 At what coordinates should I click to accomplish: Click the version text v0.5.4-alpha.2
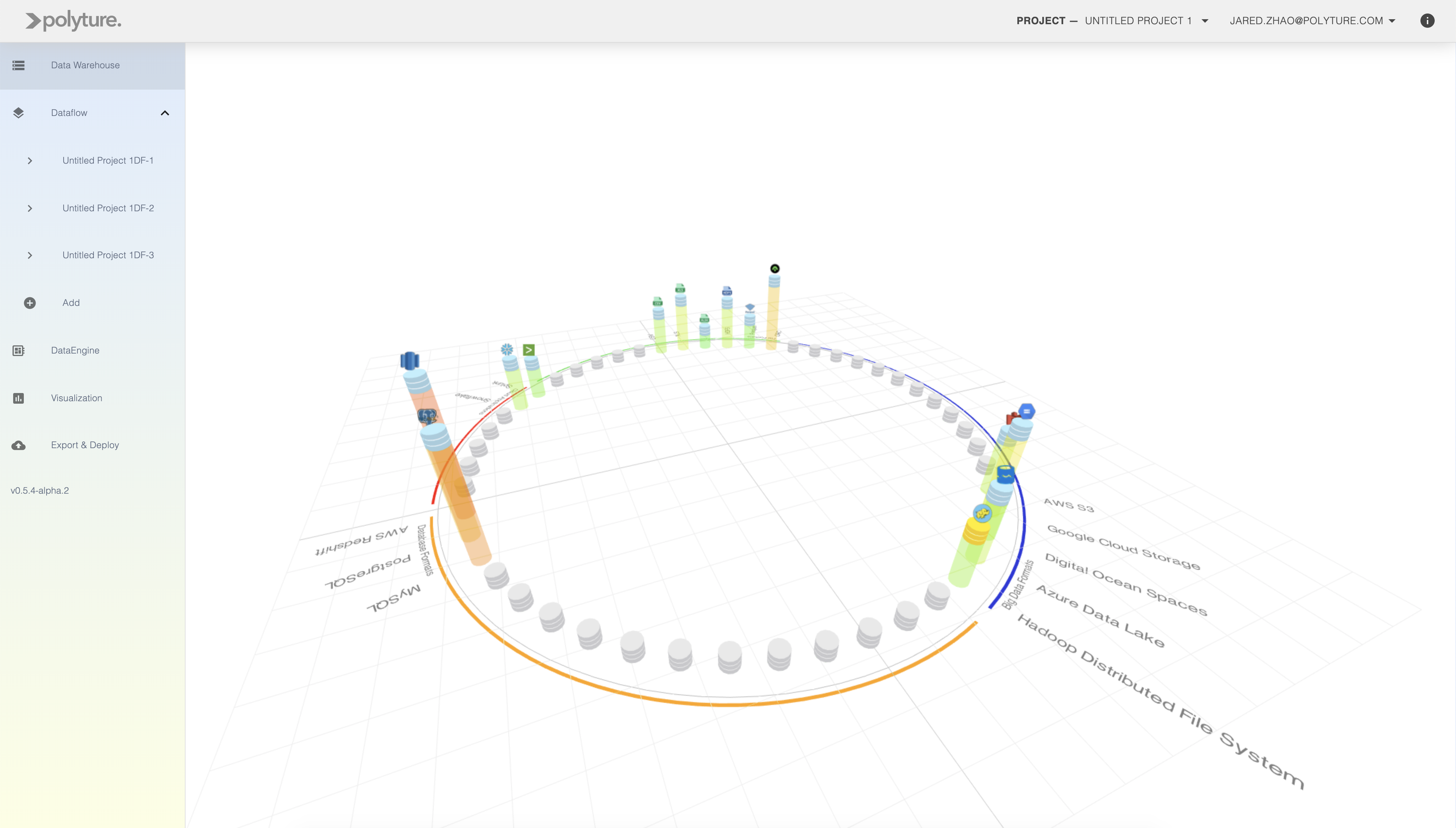click(40, 491)
